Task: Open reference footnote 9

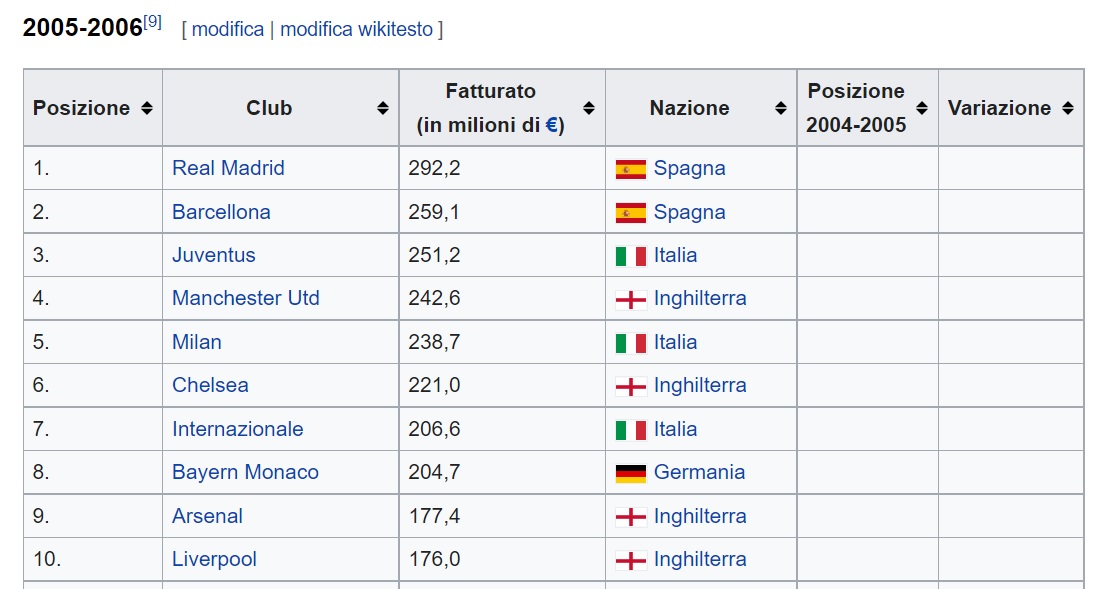Action: point(153,22)
